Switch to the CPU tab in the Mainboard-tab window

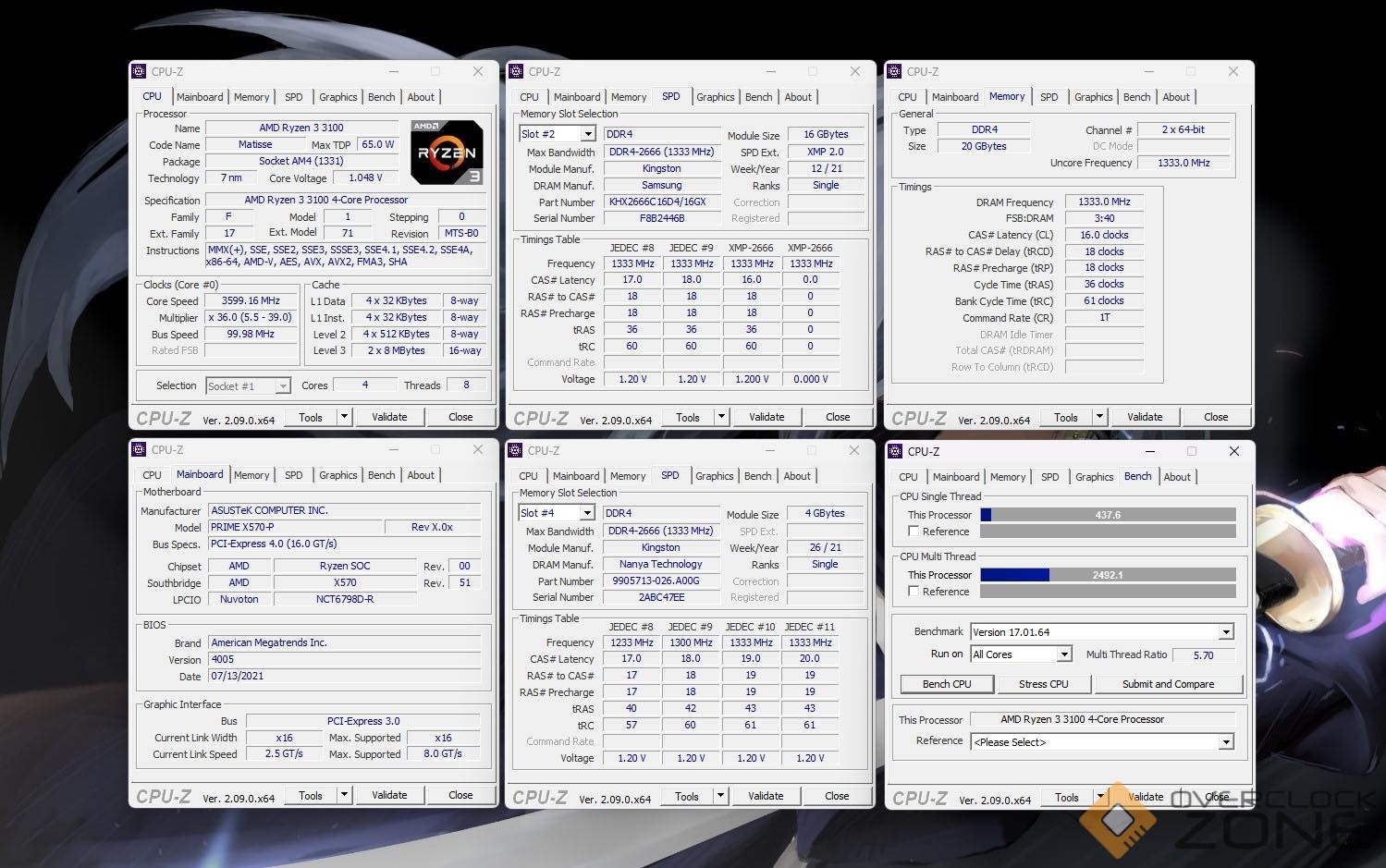[153, 475]
